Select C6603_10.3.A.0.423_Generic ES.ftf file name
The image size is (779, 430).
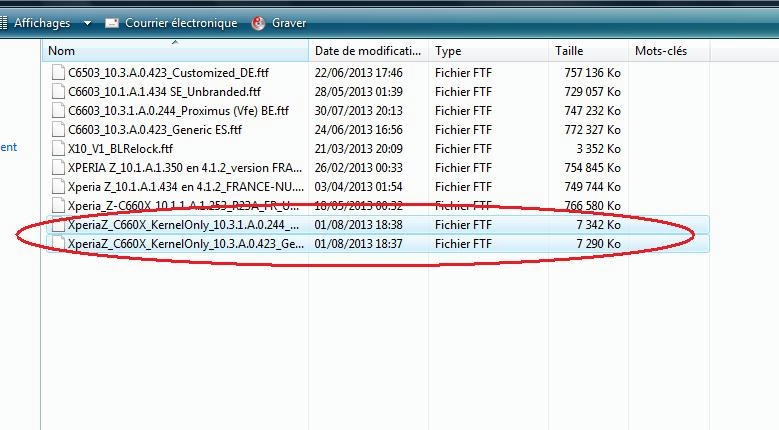coord(155,130)
